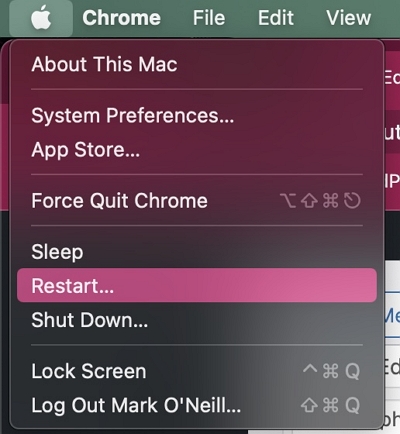400x434 pixels.
Task: Open the View menu
Action: click(348, 18)
